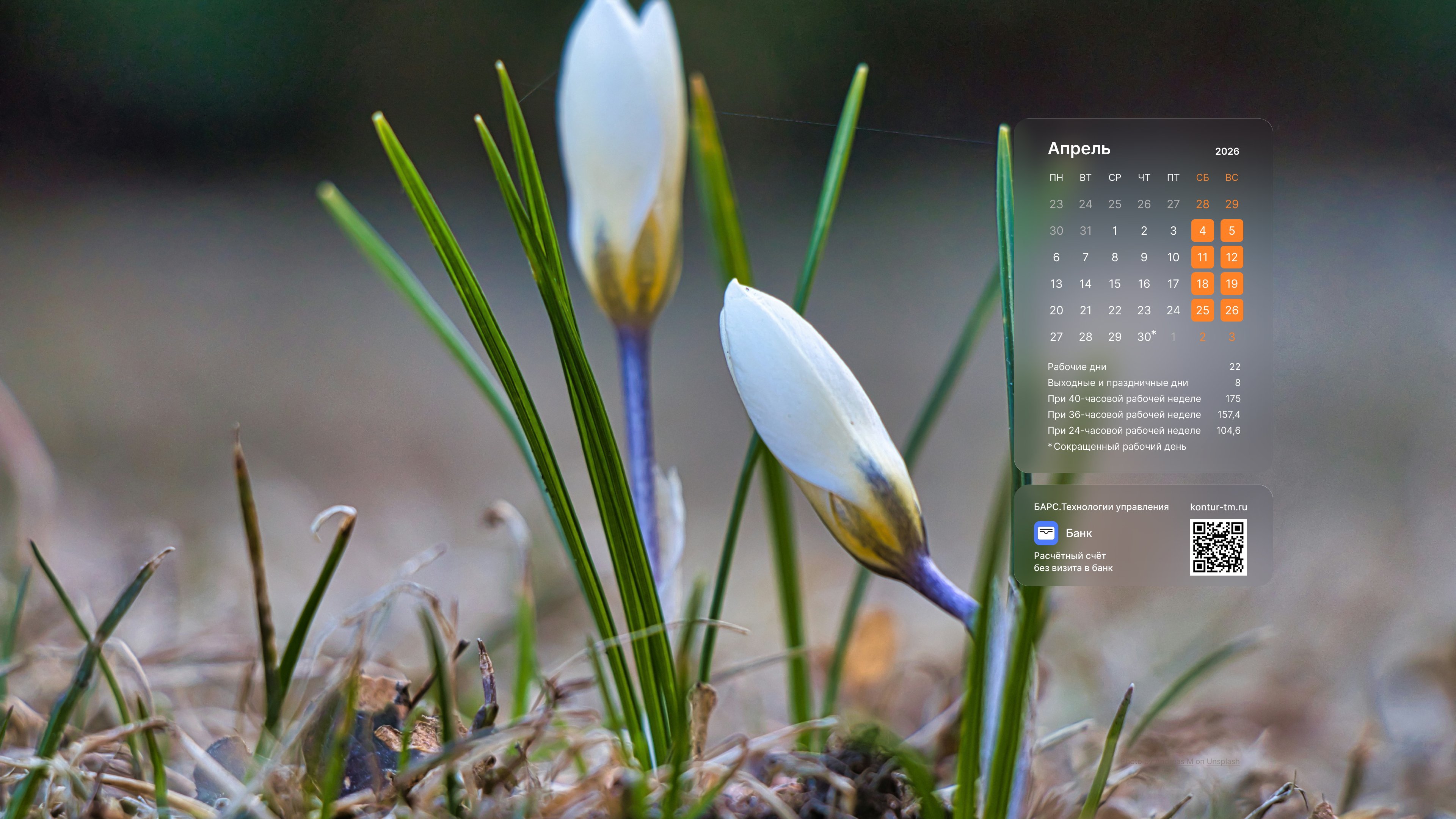The height and width of the screenshot is (819, 1456).
Task: Select highlighted date 26 in calendar
Action: point(1232,310)
